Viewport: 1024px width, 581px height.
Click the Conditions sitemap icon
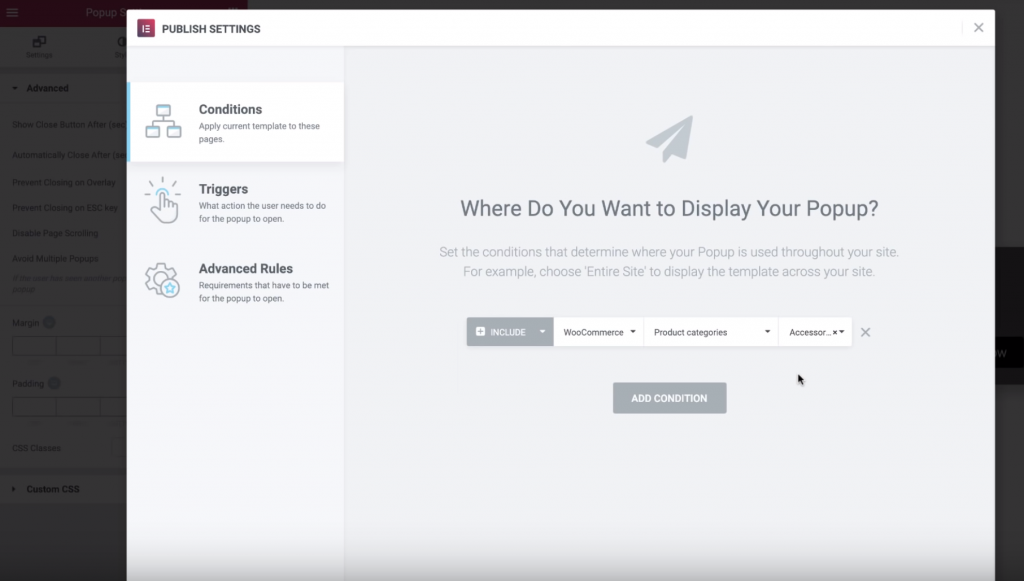click(x=163, y=121)
